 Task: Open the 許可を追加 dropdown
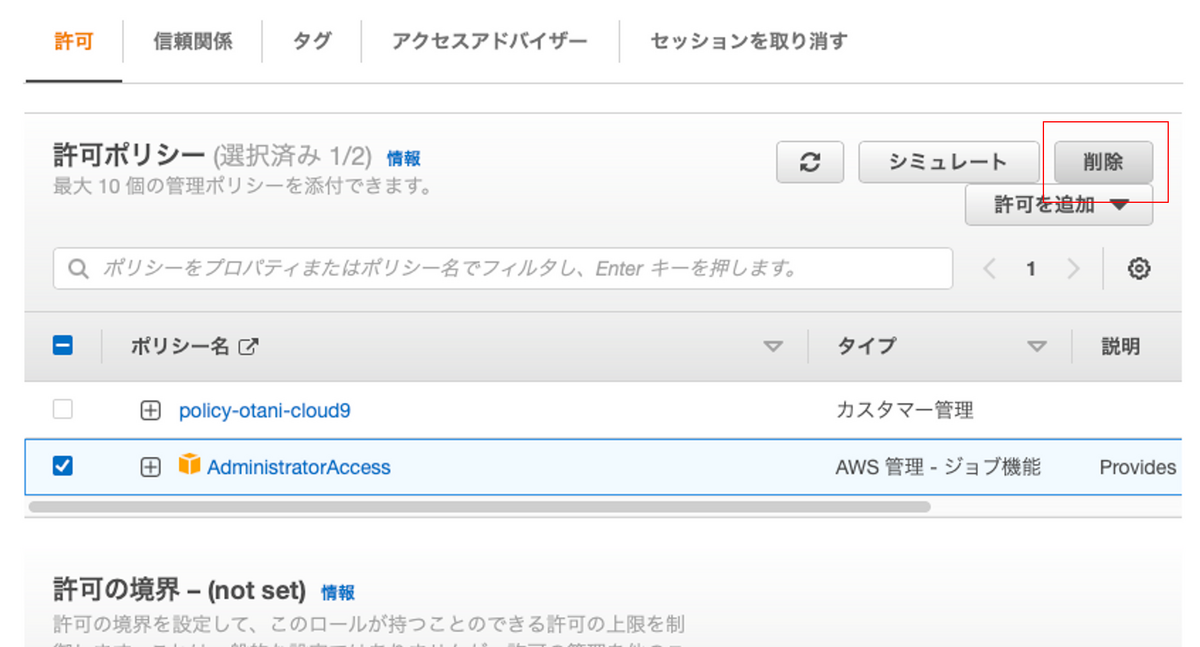pos(1058,205)
